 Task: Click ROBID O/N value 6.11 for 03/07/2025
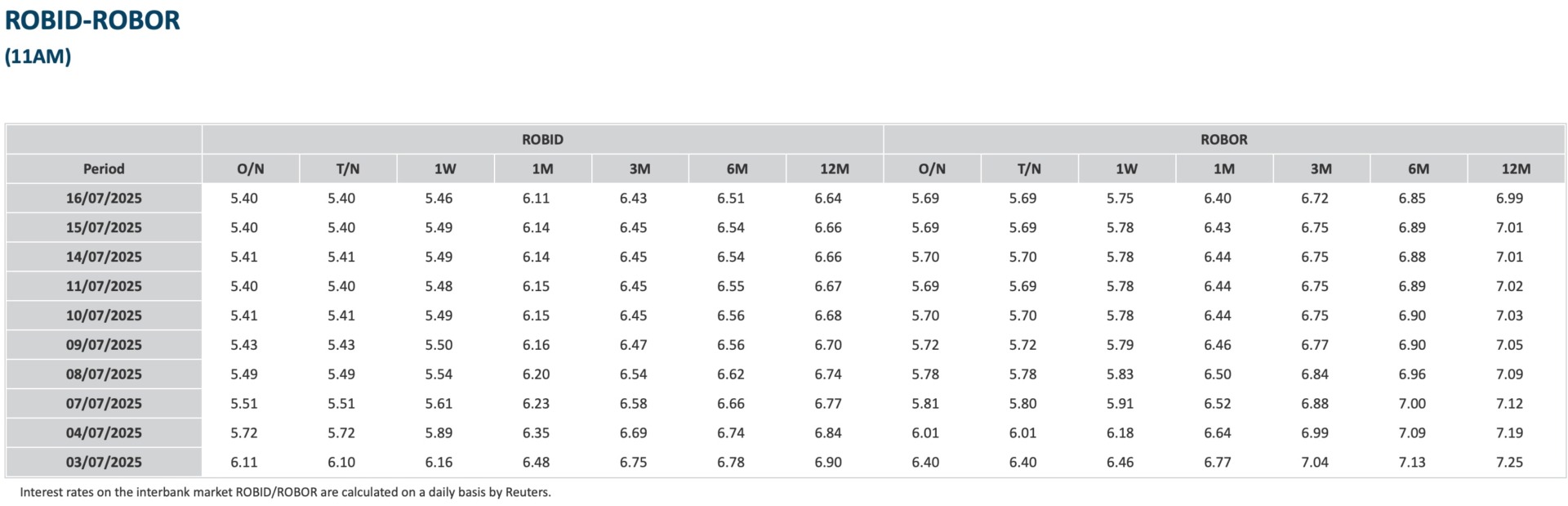(243, 463)
